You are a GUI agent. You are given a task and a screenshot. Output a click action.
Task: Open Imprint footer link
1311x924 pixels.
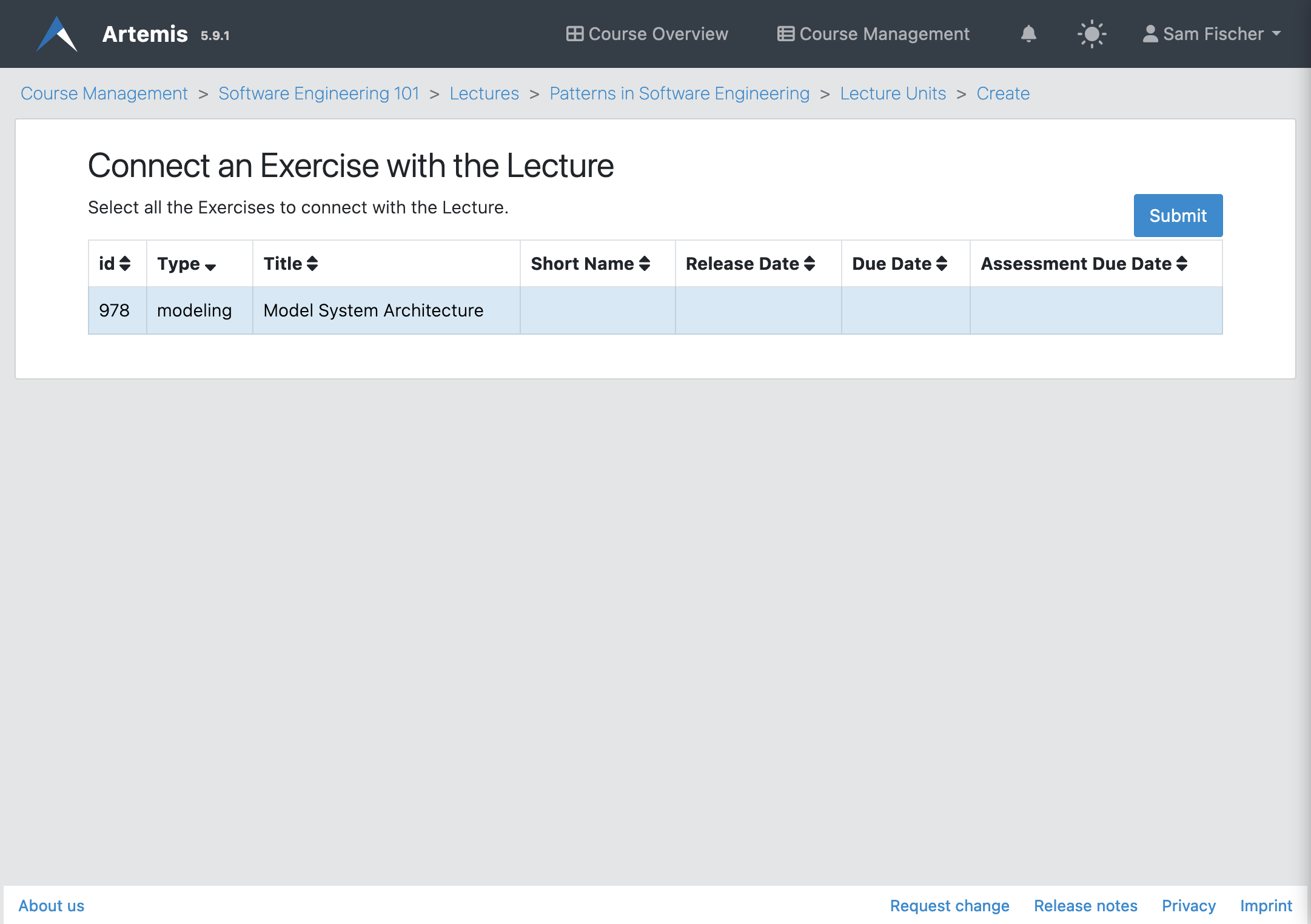point(1266,906)
